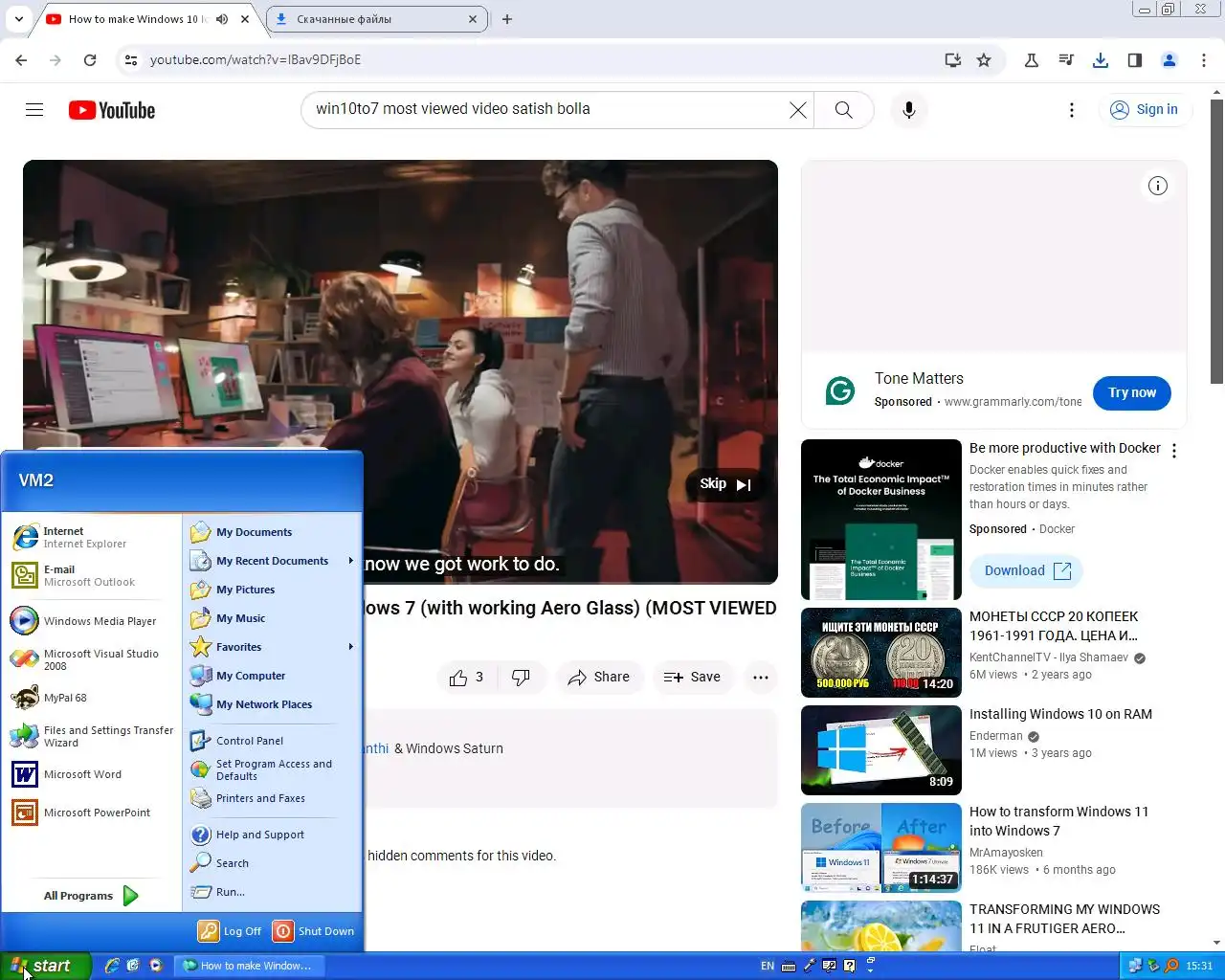Reload the page in Chrome
1225x980 pixels.
coord(90,59)
